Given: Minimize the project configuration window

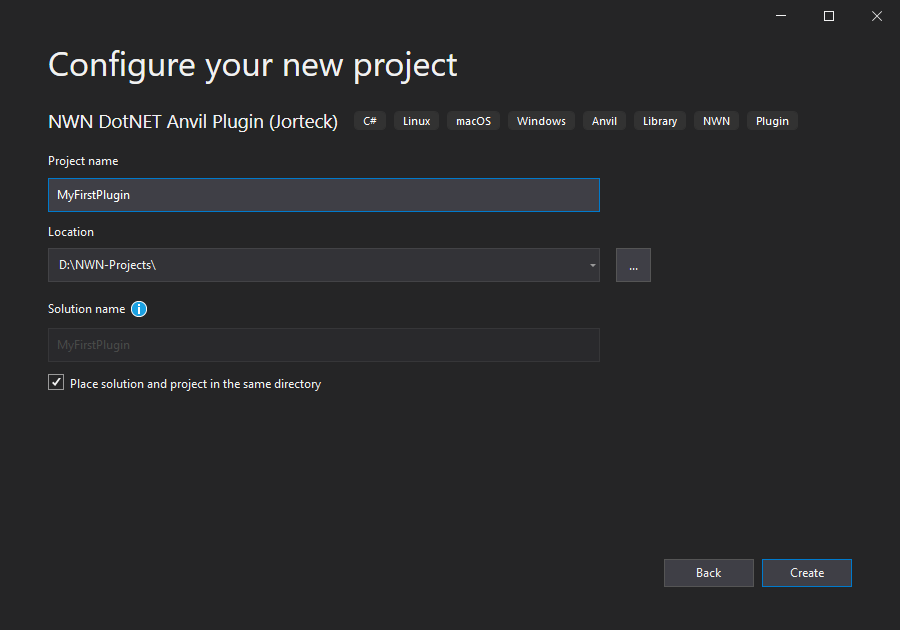Looking at the screenshot, I should pos(783,16).
